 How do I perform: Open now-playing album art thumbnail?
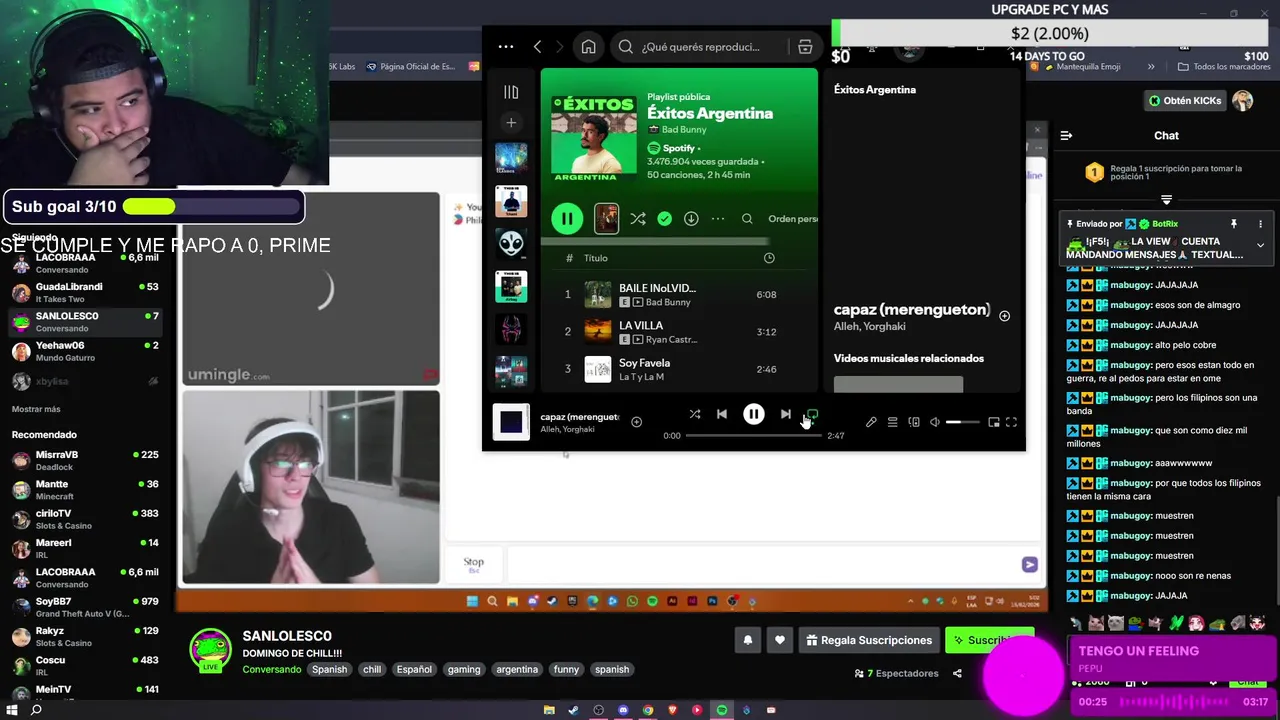pos(511,422)
